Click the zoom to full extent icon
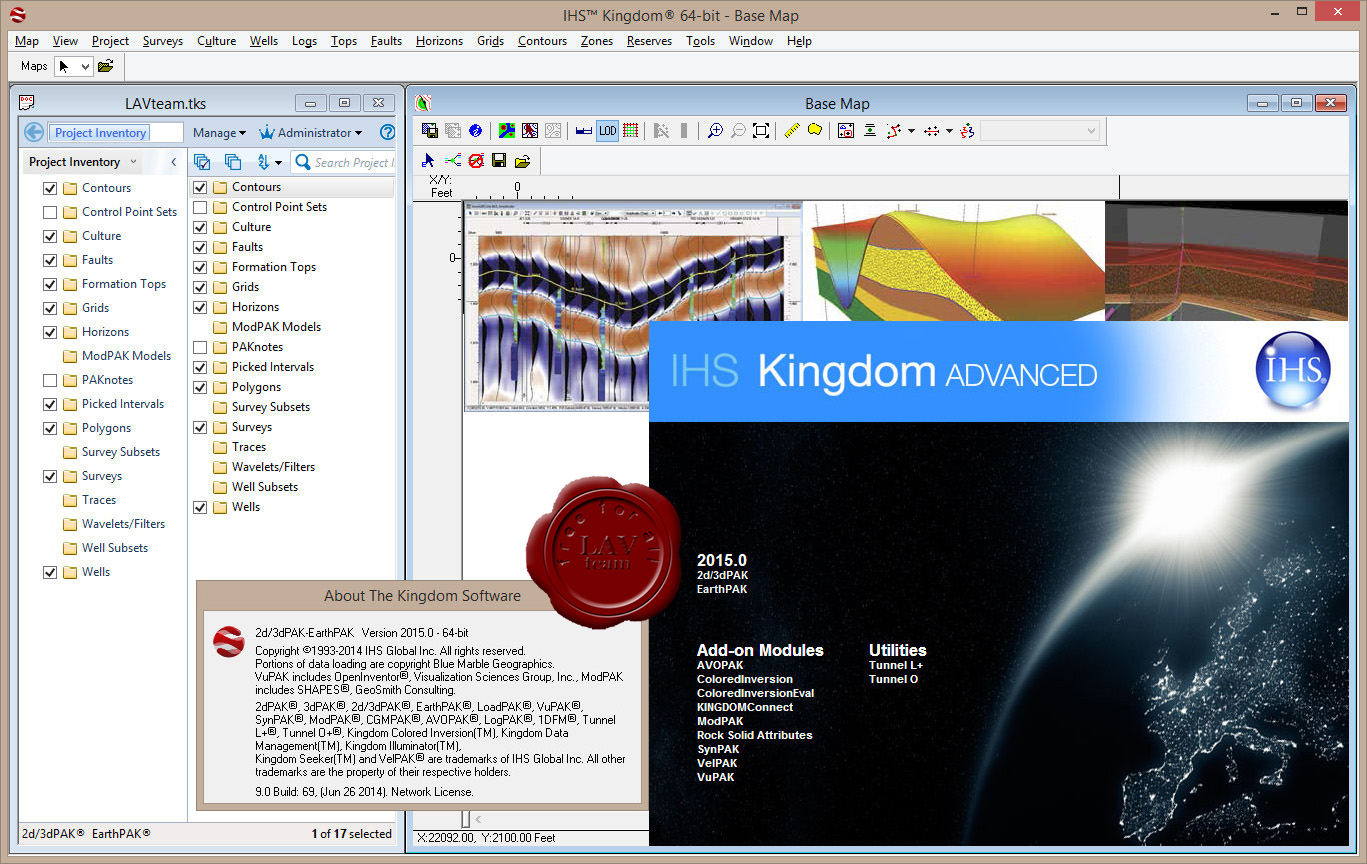This screenshot has width=1367, height=864. tap(761, 131)
